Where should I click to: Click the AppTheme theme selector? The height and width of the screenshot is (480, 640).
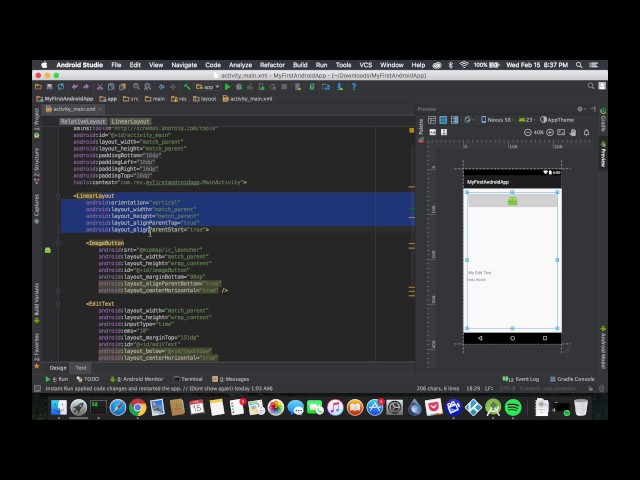coord(557,120)
